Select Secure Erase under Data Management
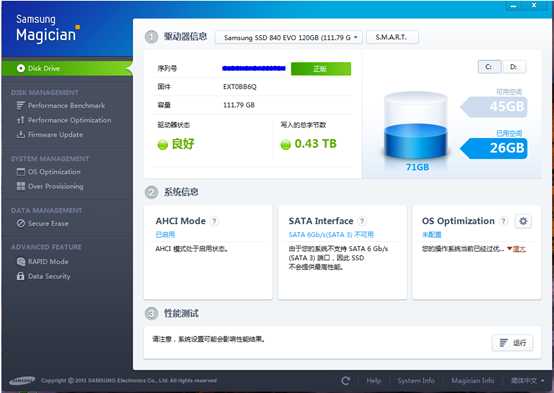The width and height of the screenshot is (554, 393). click(x=43, y=223)
